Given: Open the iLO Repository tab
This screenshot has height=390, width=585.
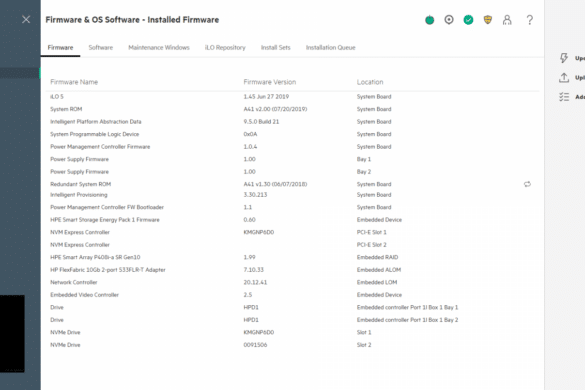Looking at the screenshot, I should [x=225, y=47].
